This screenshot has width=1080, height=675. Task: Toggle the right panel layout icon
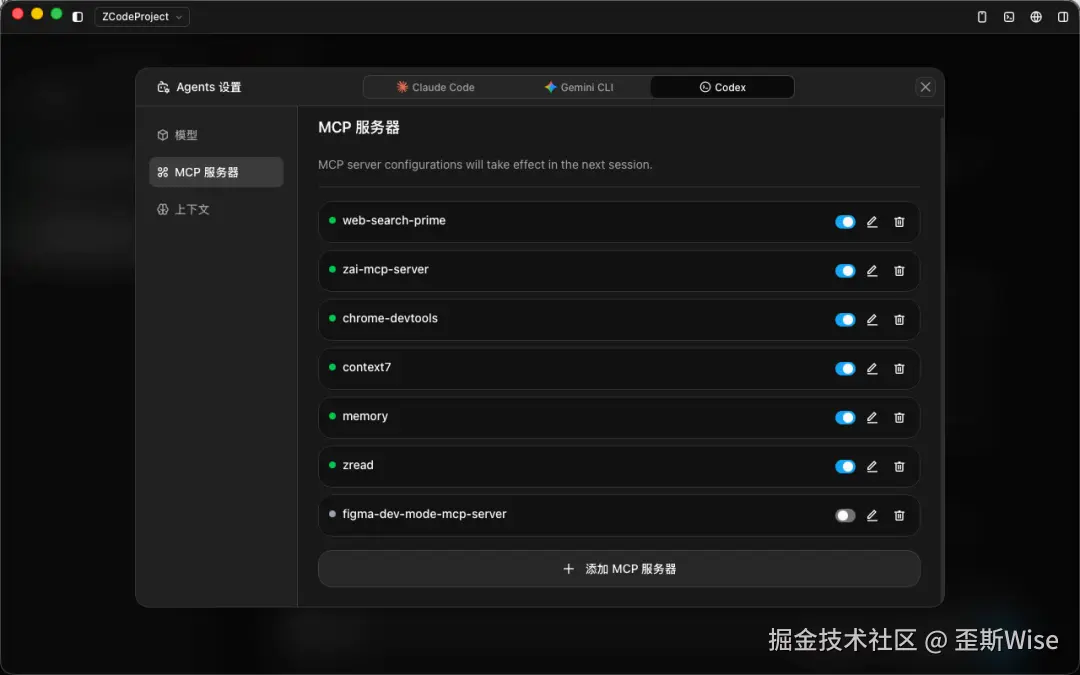(1063, 17)
